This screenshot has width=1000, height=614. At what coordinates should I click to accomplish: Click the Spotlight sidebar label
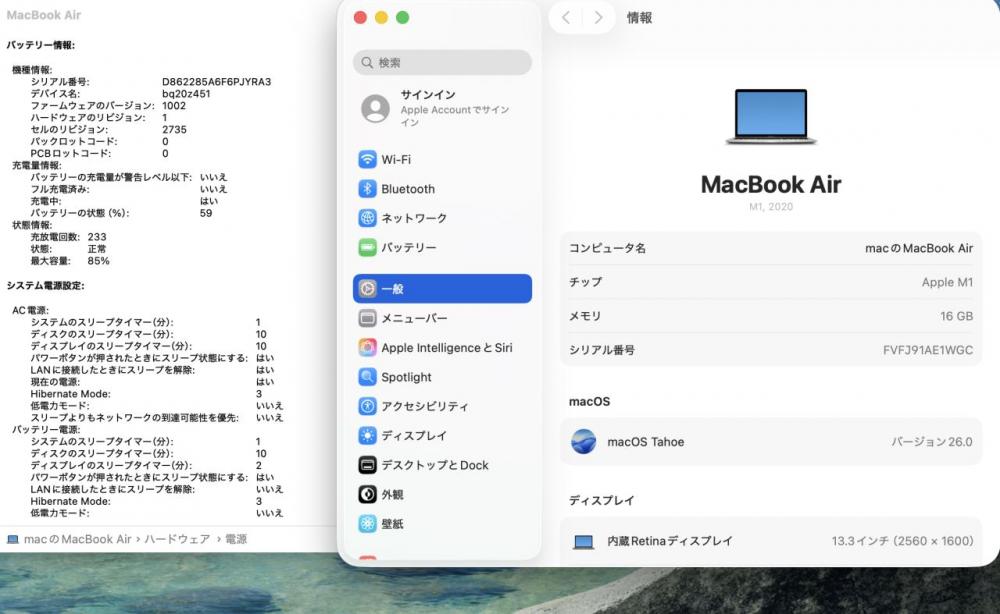(x=406, y=377)
